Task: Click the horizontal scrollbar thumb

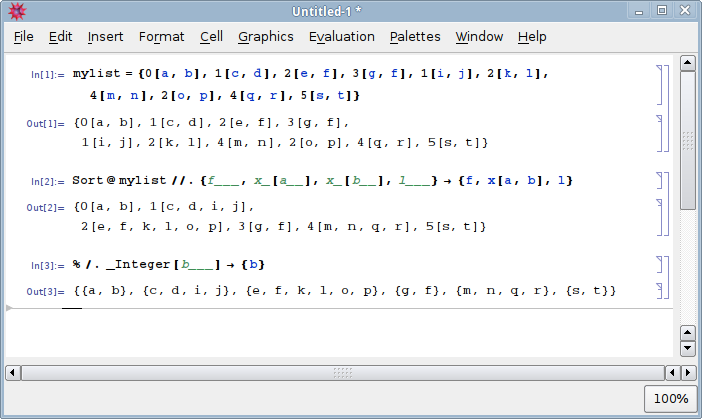Action: point(343,372)
